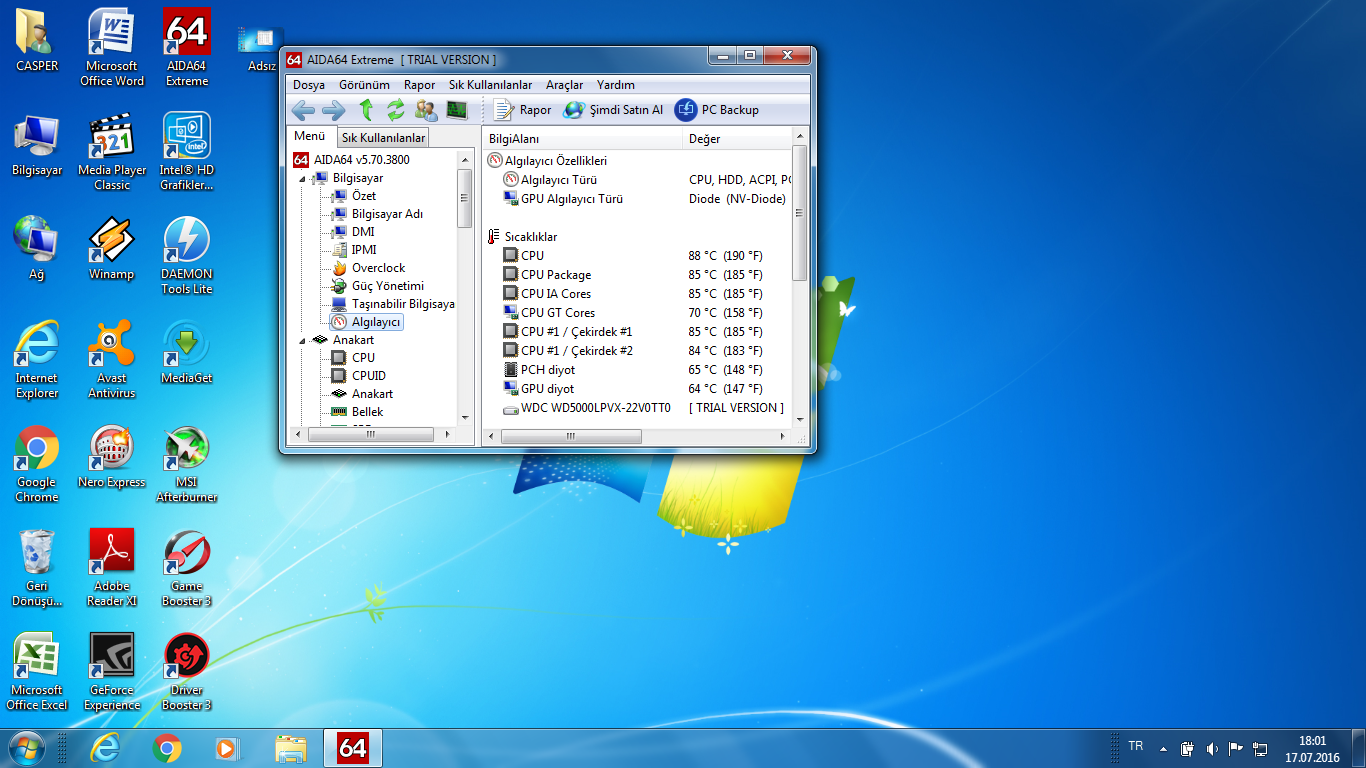Open the Windows Start button

click(27, 747)
